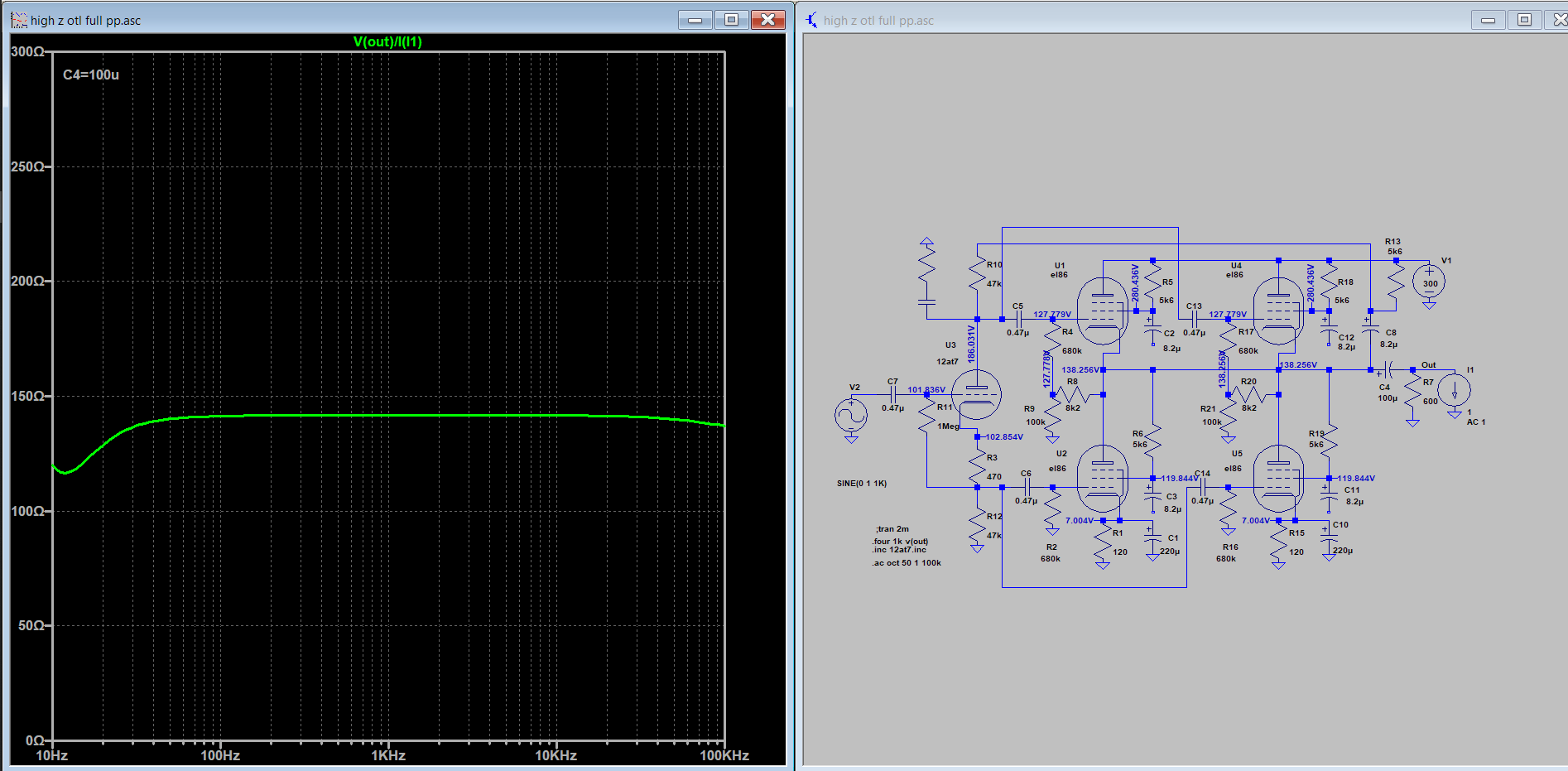Click the 186.031V voltage label
1568x771 pixels.
[x=972, y=345]
